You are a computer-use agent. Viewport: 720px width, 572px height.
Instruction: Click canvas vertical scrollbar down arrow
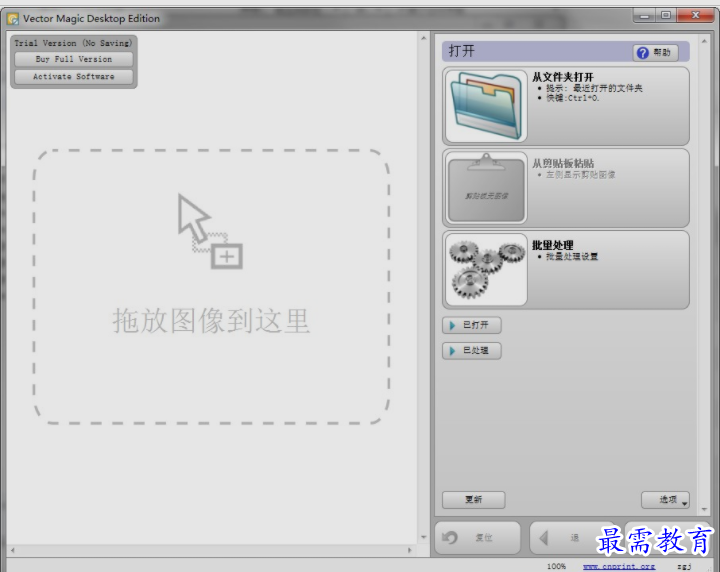click(423, 537)
